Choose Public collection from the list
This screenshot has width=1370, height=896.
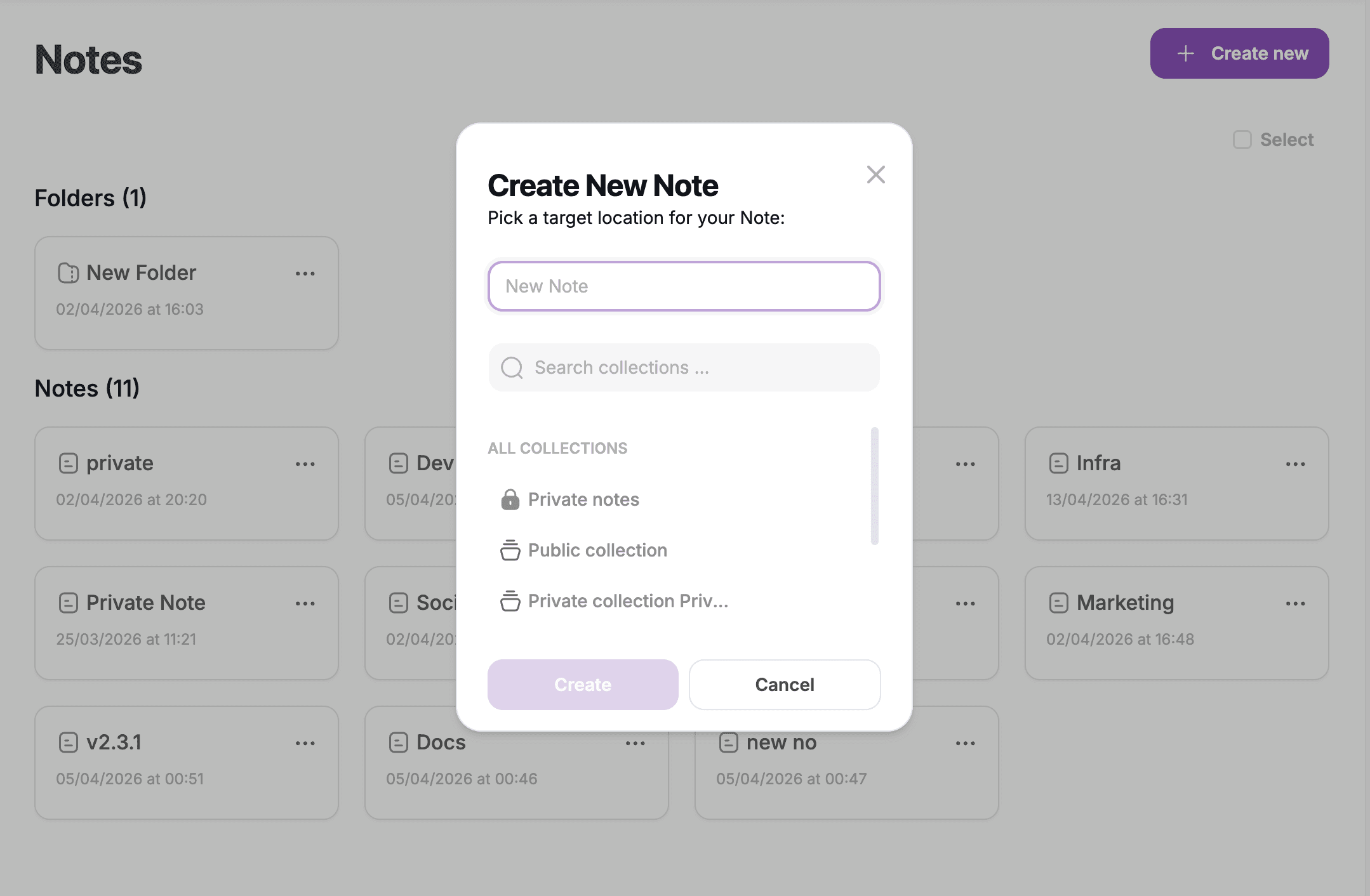pos(597,550)
